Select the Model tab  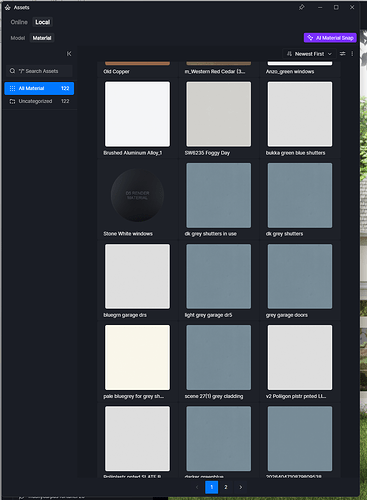tap(18, 38)
